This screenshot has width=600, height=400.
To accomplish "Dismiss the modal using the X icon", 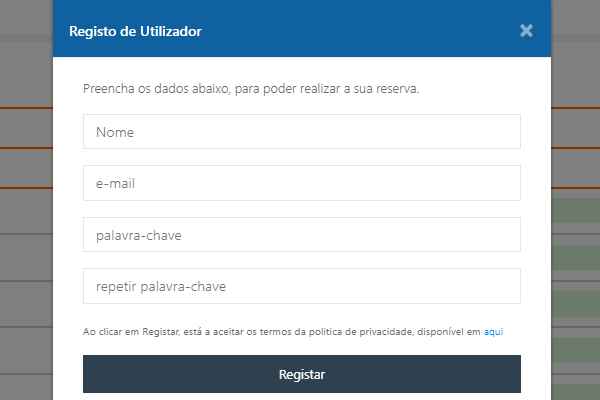I will (526, 31).
